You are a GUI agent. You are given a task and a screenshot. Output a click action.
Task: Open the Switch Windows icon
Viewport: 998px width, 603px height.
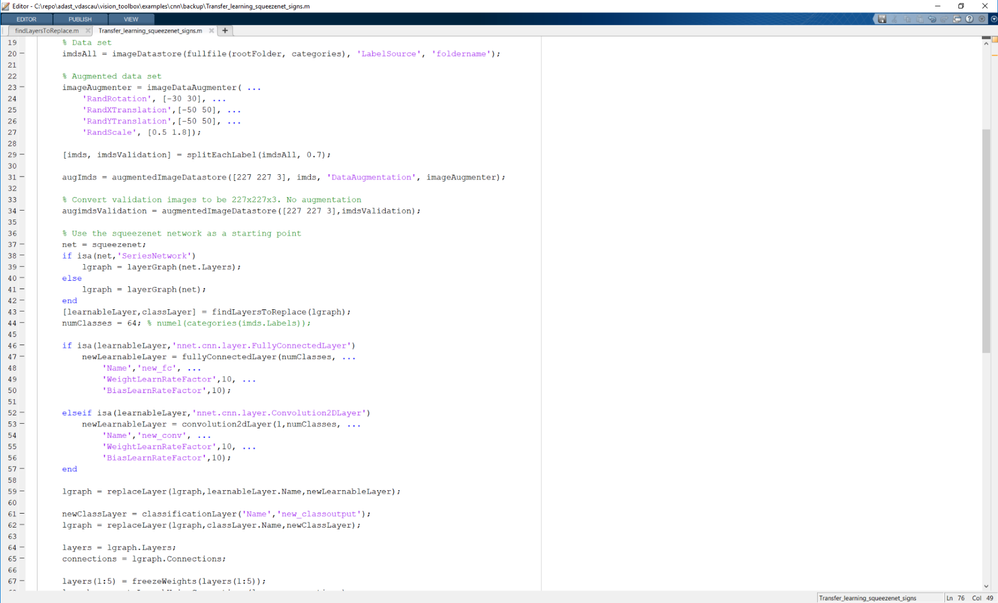point(957,19)
